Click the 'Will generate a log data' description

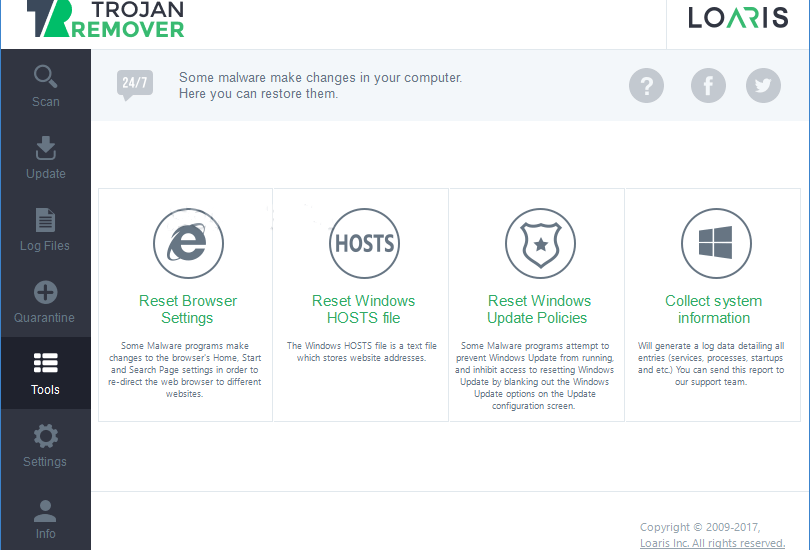[711, 364]
